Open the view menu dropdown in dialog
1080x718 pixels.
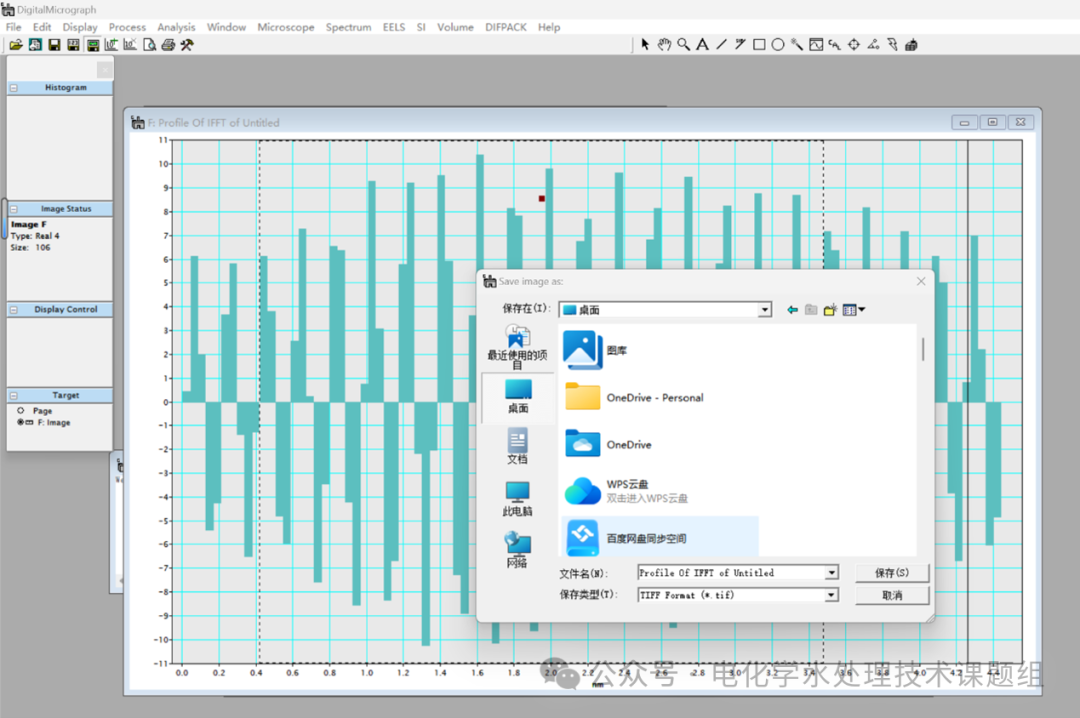click(854, 310)
